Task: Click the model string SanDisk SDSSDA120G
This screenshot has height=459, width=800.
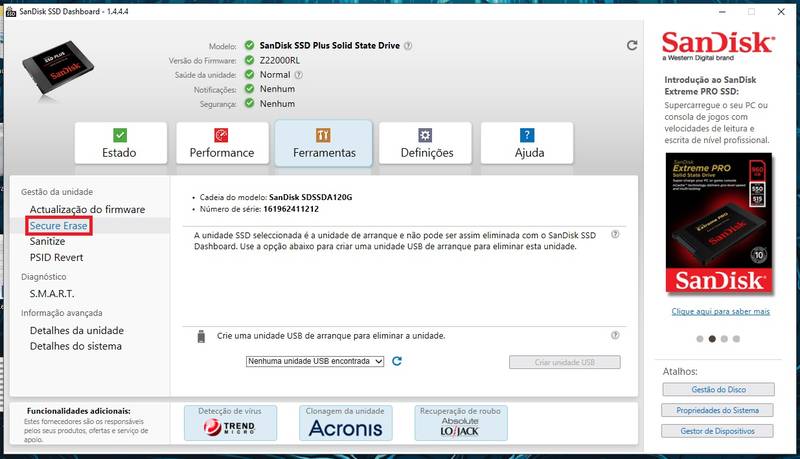Action: click(310, 197)
